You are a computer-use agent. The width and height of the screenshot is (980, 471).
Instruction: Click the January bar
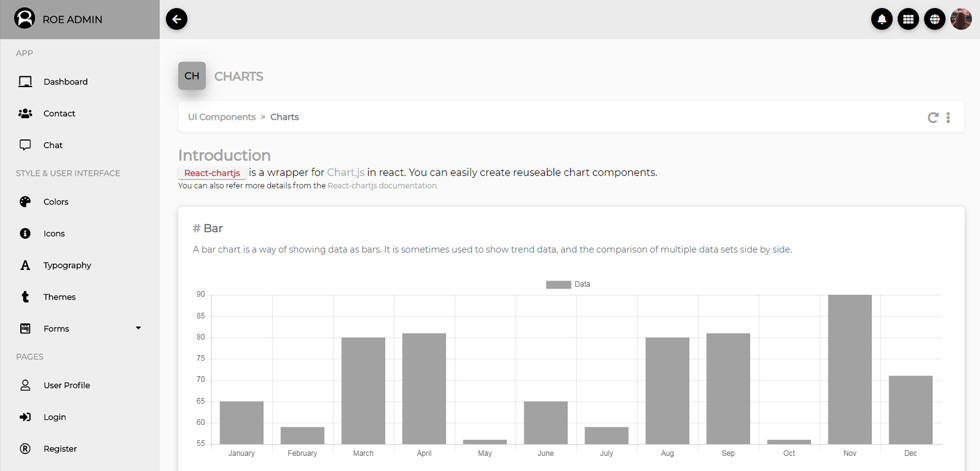[x=242, y=423]
